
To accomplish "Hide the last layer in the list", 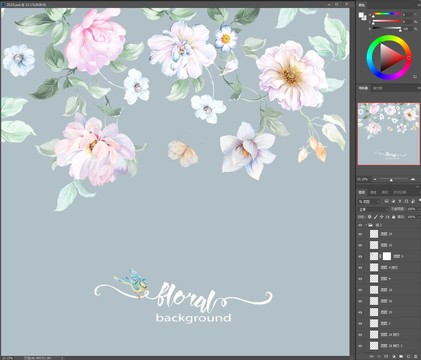I will (x=360, y=346).
